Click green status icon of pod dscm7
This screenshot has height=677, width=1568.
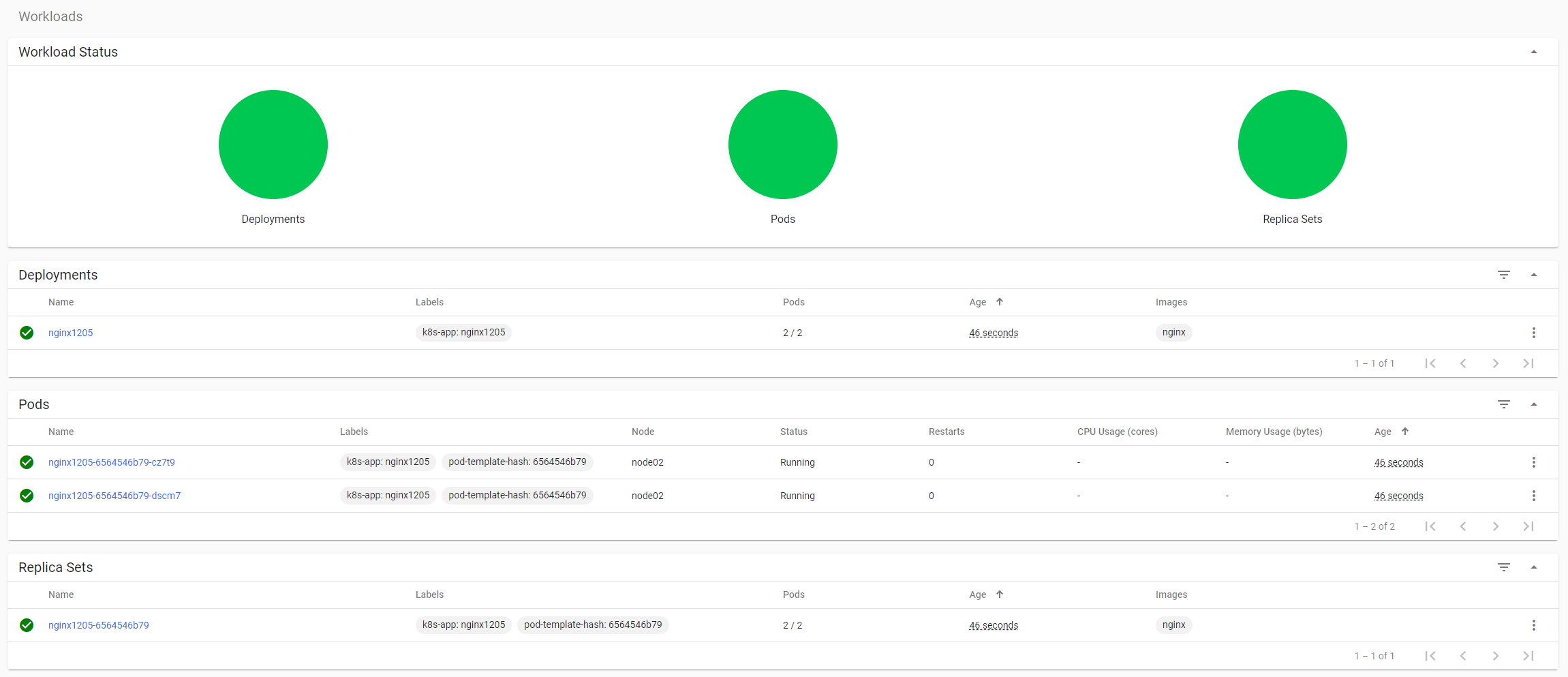point(27,496)
